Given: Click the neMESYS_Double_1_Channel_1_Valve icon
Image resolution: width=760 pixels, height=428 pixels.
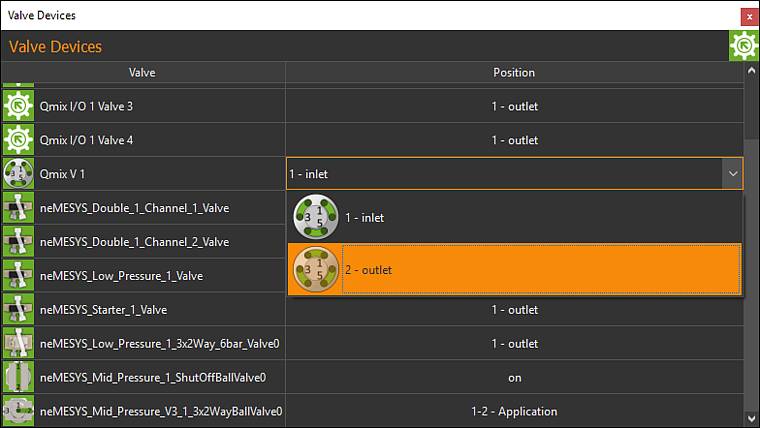Looking at the screenshot, I should 18,208.
